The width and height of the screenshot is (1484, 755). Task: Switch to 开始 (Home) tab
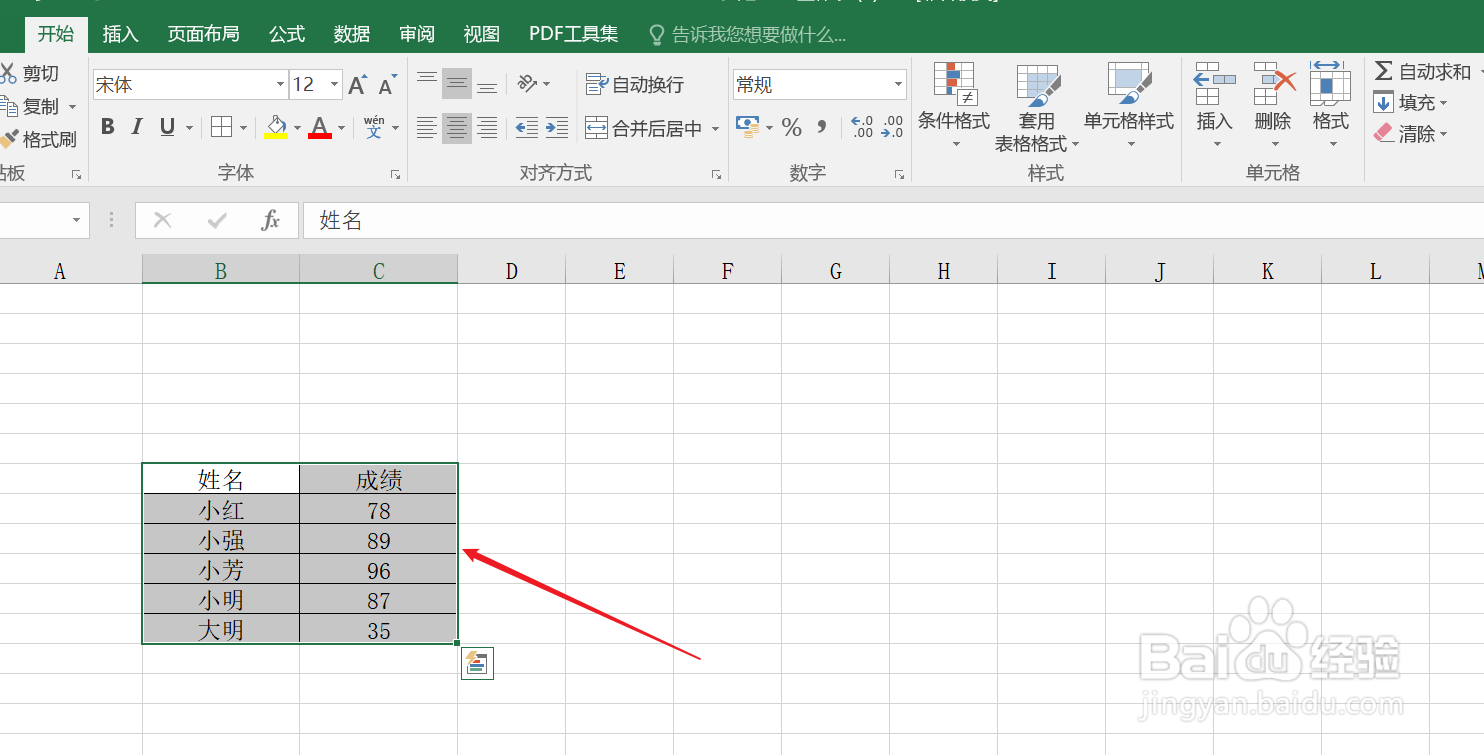click(x=56, y=34)
